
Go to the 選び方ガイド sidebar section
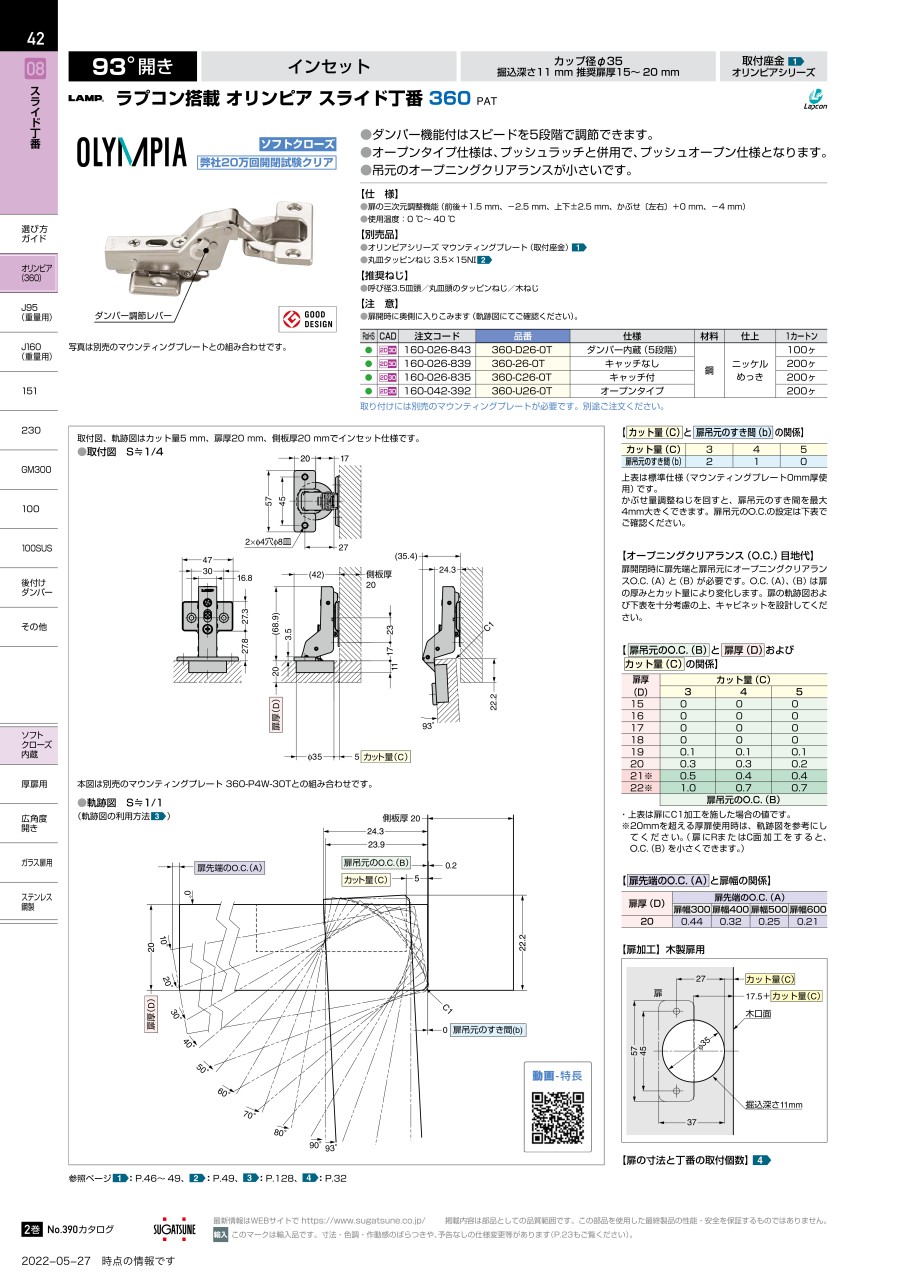tap(30, 235)
